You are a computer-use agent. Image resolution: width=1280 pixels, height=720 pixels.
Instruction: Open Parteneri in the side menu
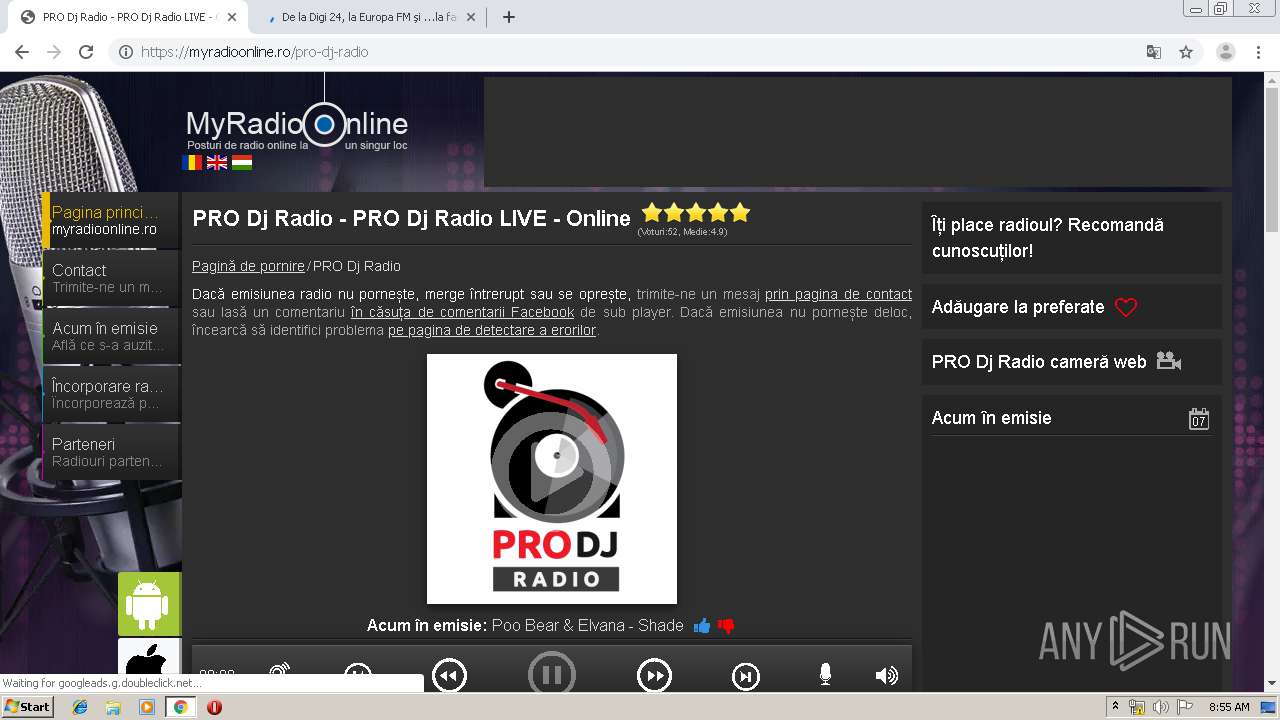(x=111, y=452)
